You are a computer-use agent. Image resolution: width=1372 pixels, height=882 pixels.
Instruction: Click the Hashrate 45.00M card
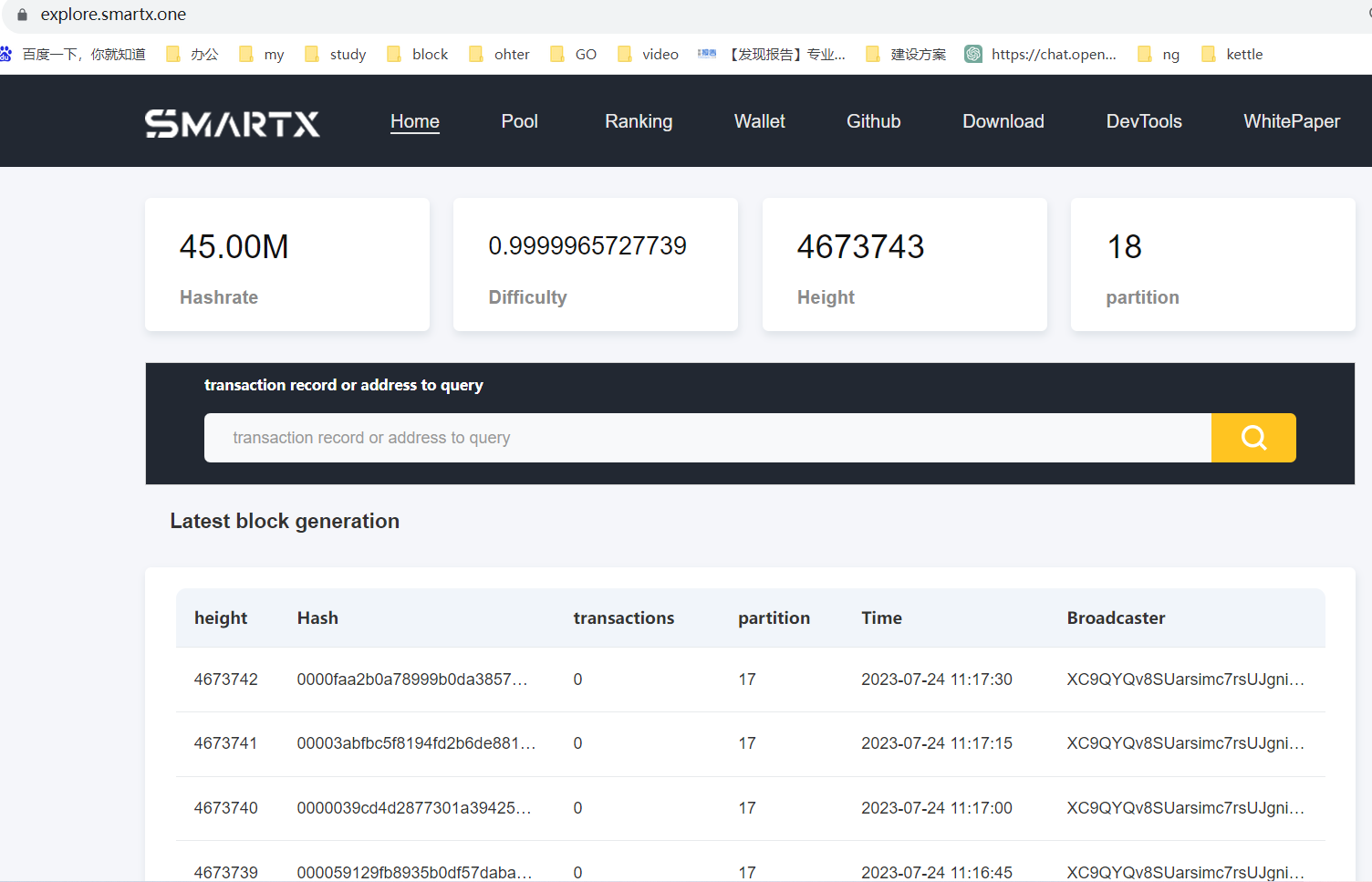click(x=287, y=265)
